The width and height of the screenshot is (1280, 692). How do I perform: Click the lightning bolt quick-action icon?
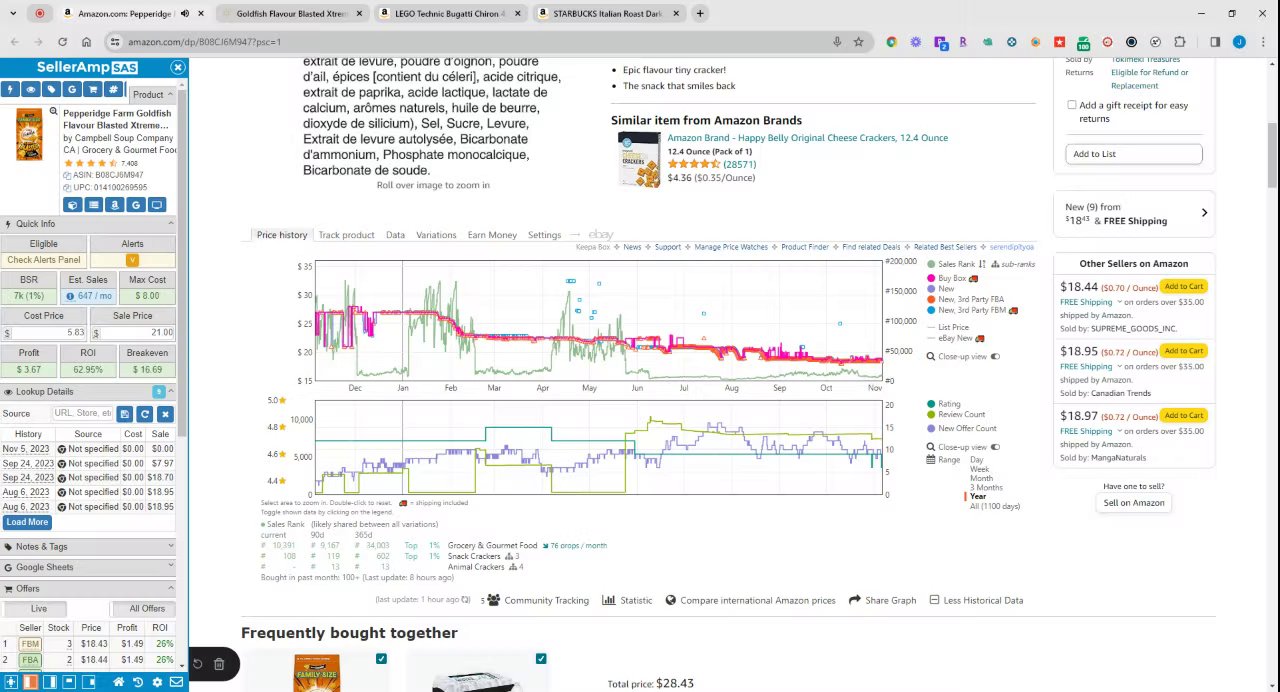[10, 89]
